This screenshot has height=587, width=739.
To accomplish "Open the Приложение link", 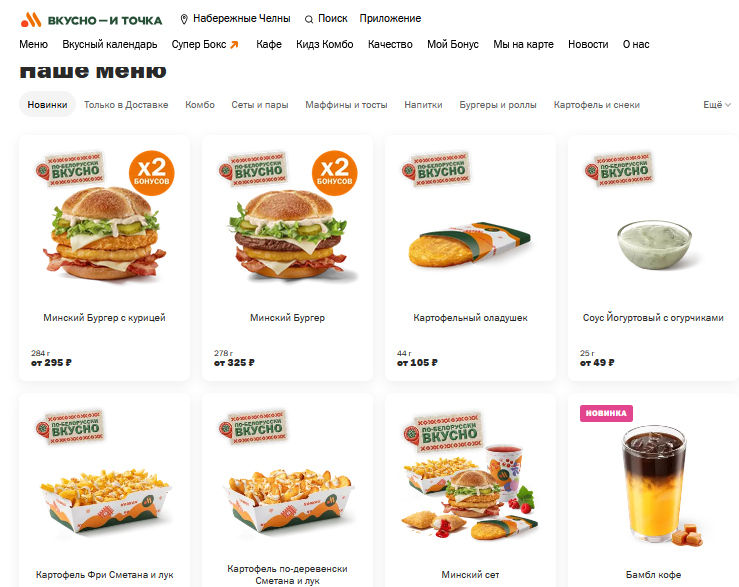I will coord(390,18).
